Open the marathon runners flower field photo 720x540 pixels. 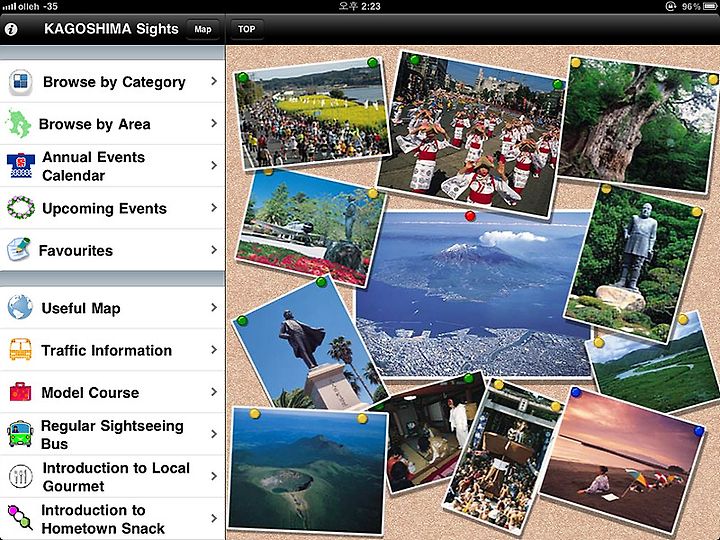[x=312, y=115]
